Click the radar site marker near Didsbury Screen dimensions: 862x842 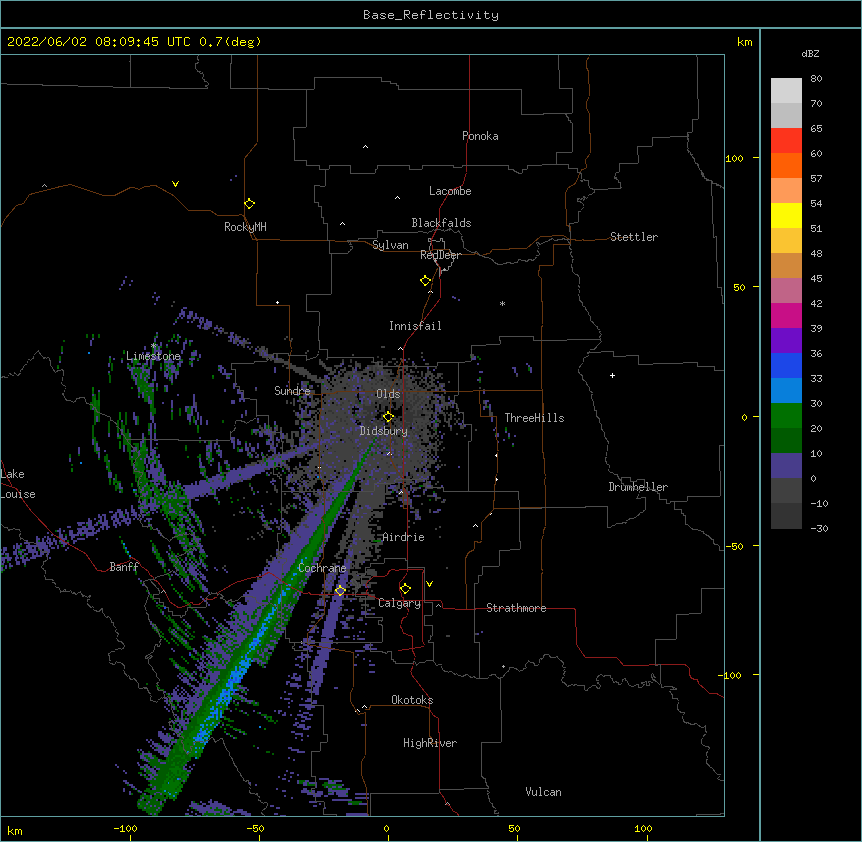[388, 417]
